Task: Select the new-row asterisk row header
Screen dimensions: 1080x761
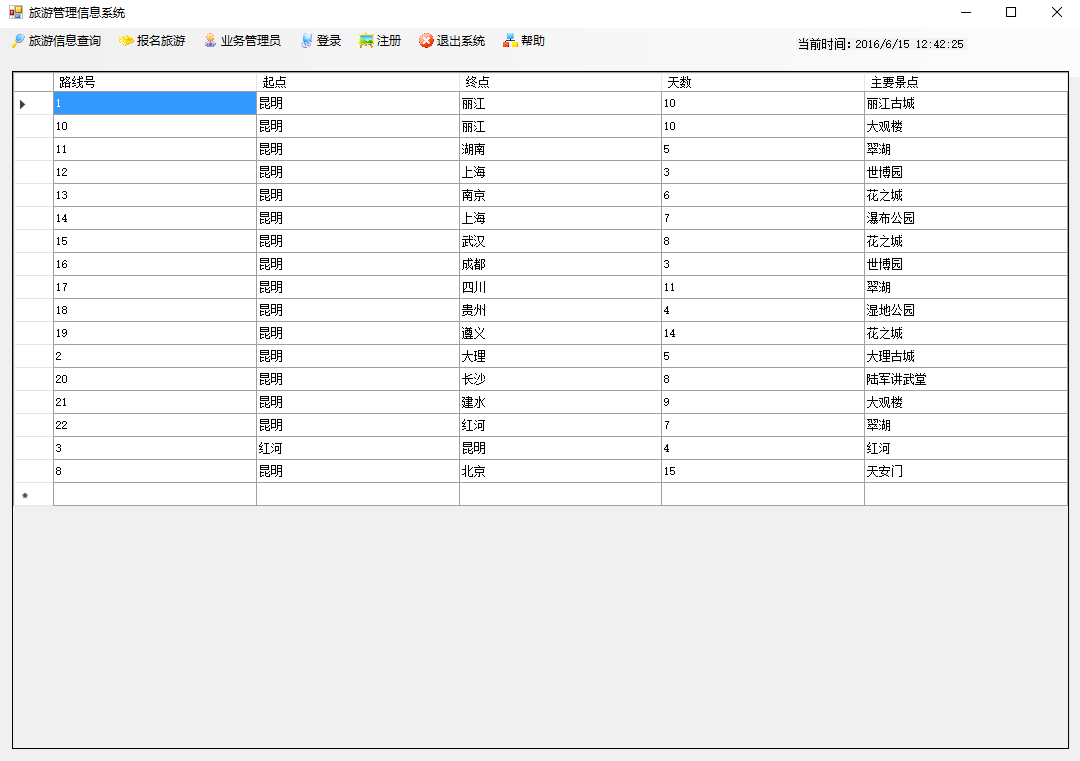Action: click(x=33, y=495)
